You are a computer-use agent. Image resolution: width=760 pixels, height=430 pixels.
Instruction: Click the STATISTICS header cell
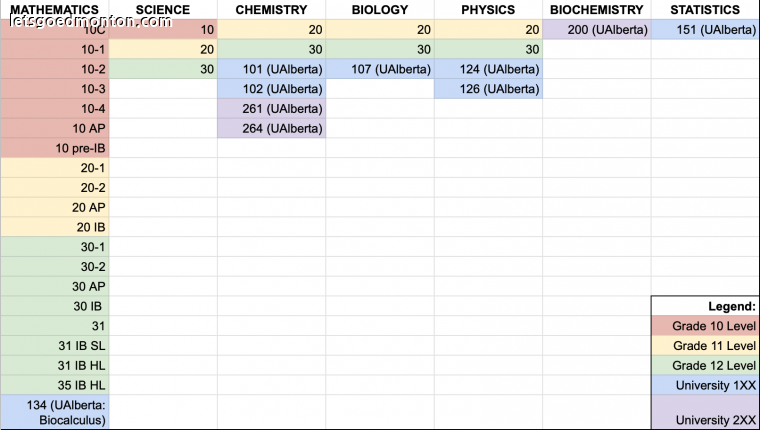(x=705, y=10)
